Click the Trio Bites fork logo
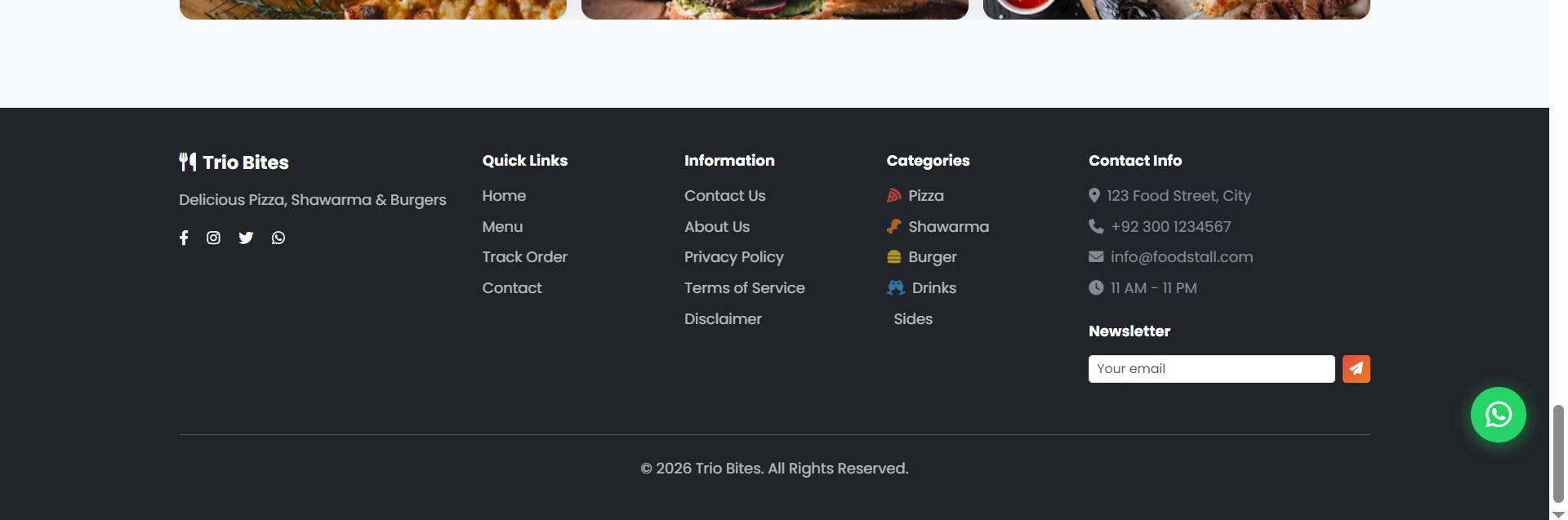The height and width of the screenshot is (520, 1568). (x=188, y=162)
